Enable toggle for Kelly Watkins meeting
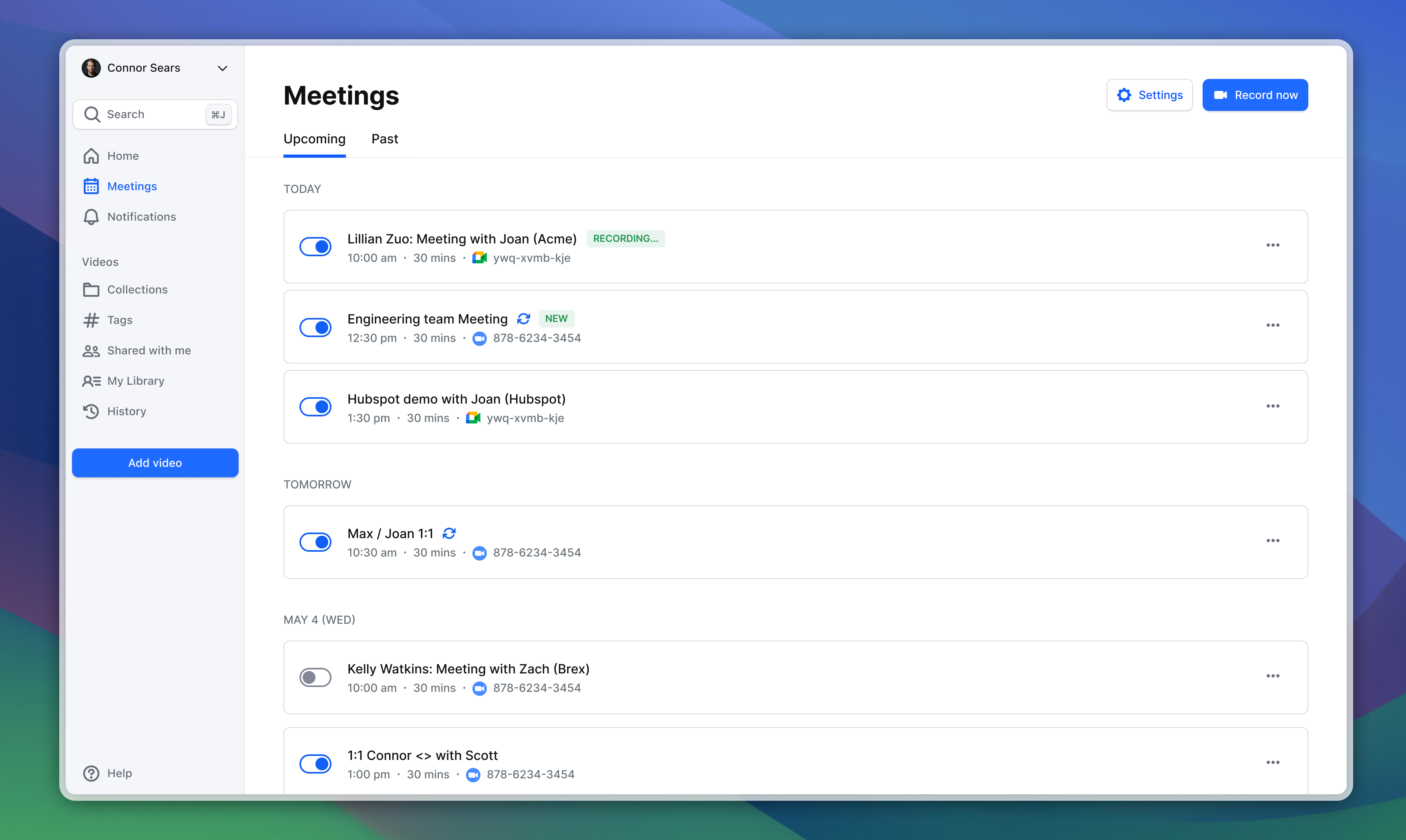This screenshot has height=840, width=1406. coord(315,677)
